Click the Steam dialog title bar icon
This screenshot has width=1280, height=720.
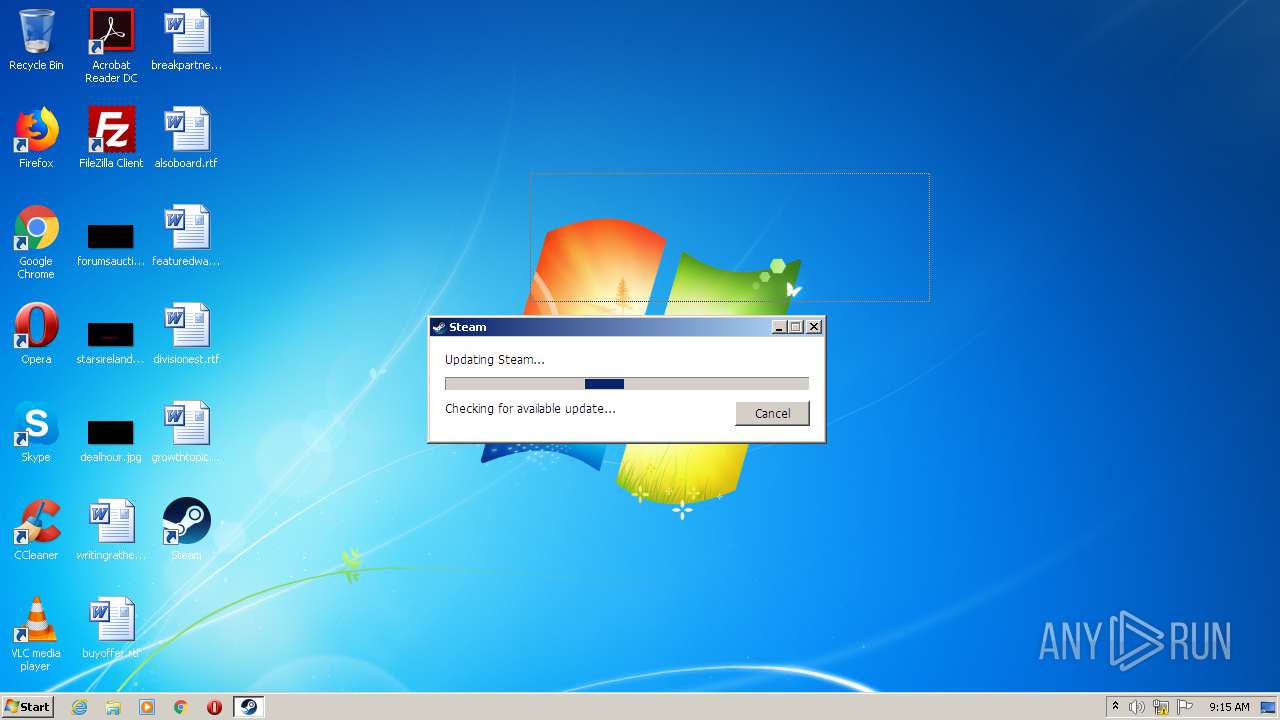(x=439, y=327)
